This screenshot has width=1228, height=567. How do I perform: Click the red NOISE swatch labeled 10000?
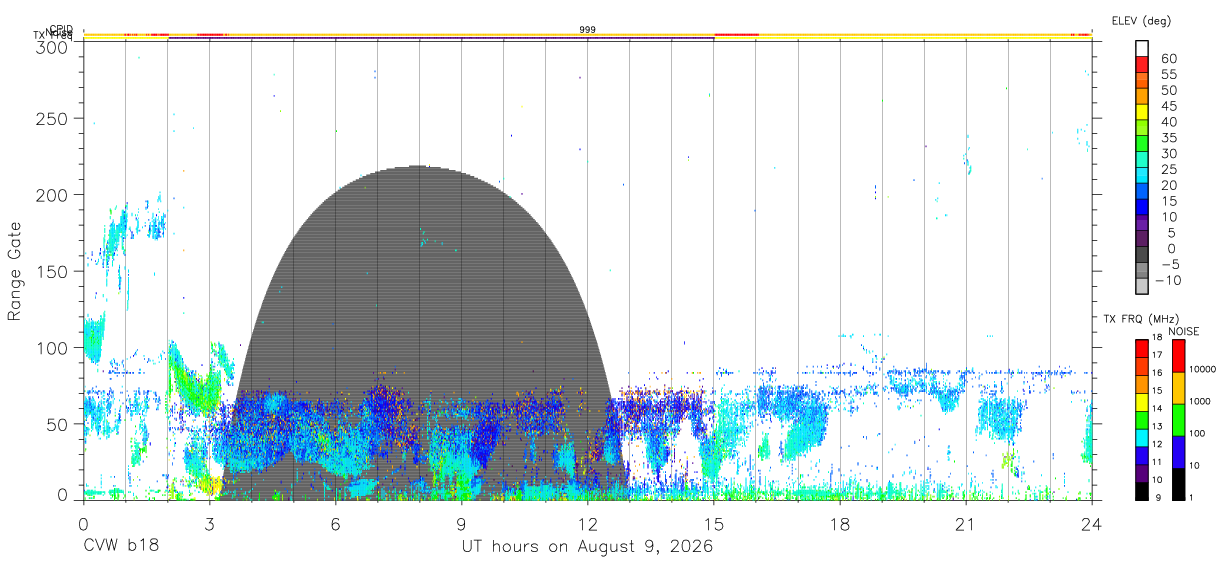(1179, 356)
